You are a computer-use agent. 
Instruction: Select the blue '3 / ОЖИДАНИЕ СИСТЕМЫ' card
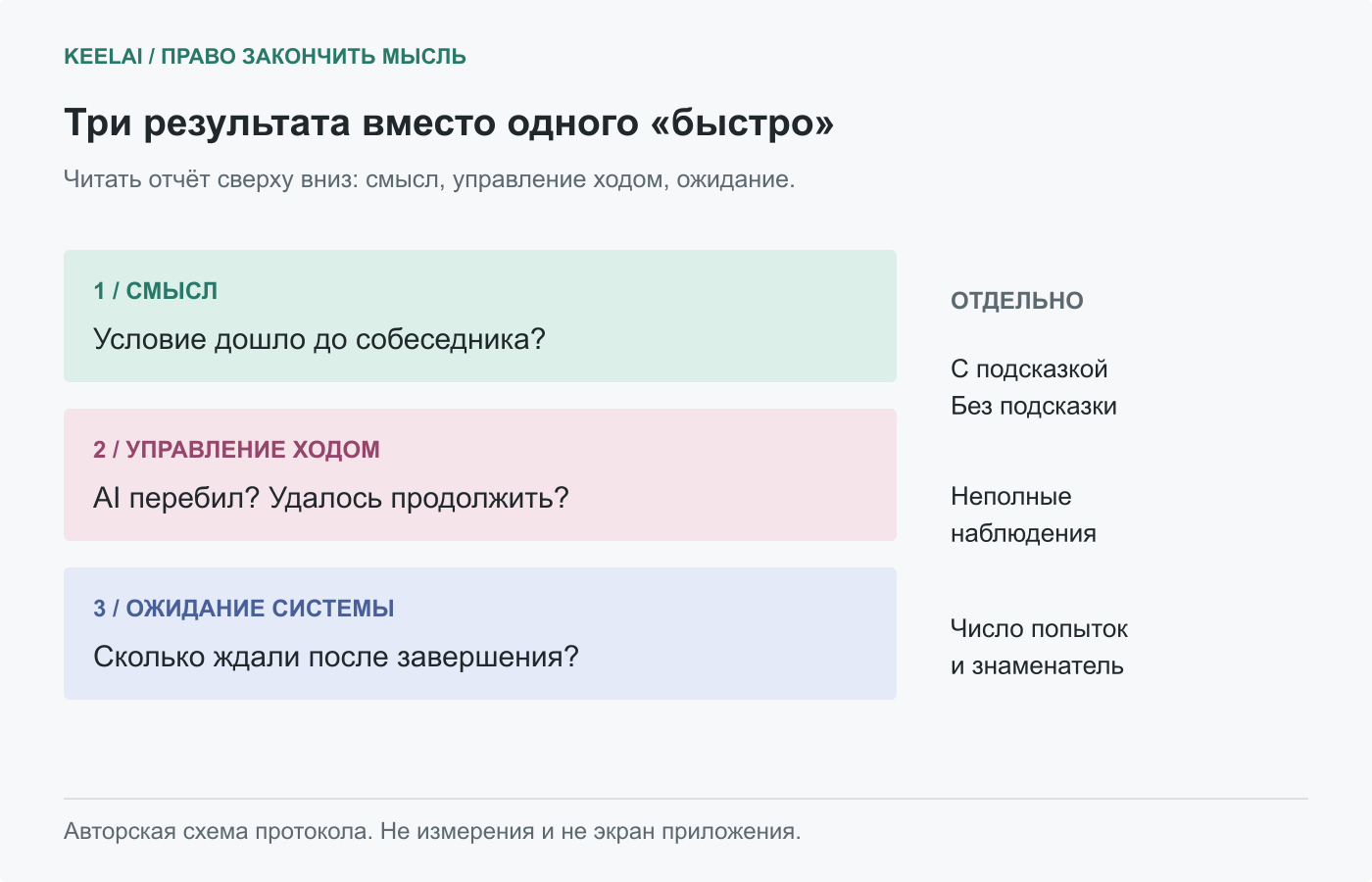480,633
